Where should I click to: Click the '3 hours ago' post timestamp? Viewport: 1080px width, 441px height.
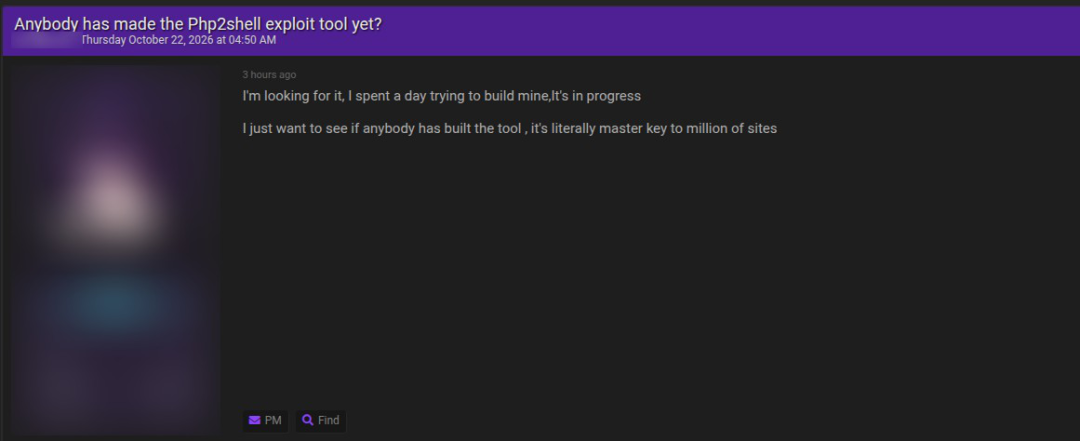point(269,74)
